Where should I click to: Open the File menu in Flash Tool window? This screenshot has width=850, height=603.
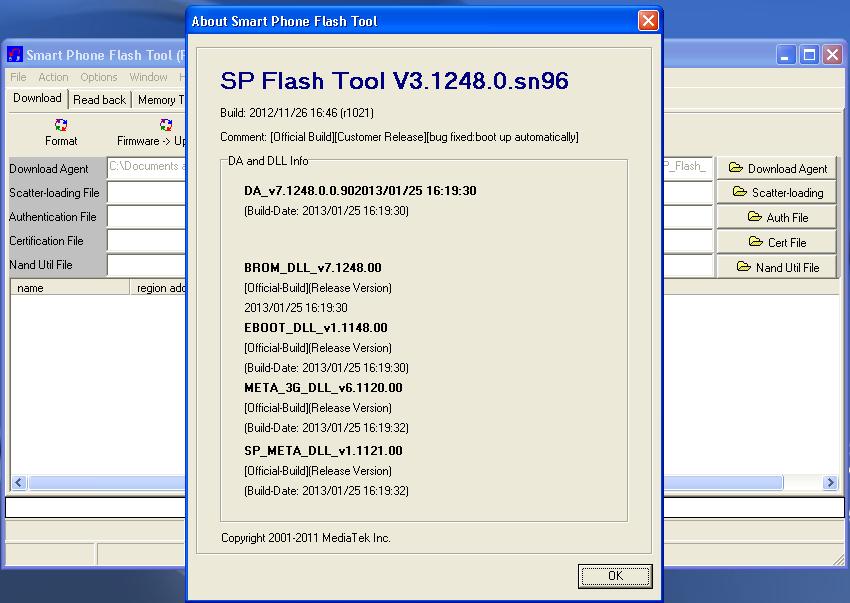pos(18,77)
